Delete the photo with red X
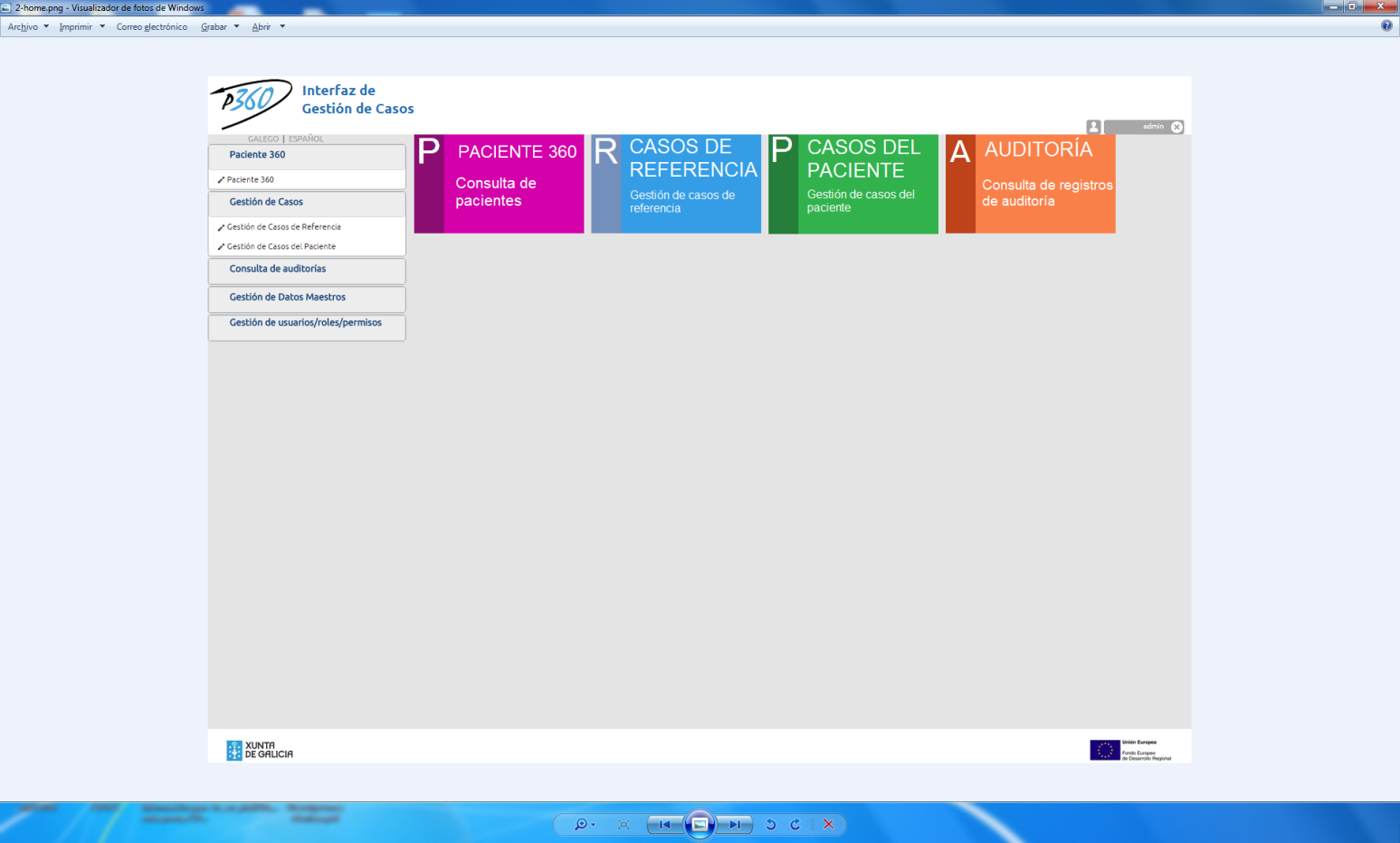The height and width of the screenshot is (843, 1400). (828, 824)
